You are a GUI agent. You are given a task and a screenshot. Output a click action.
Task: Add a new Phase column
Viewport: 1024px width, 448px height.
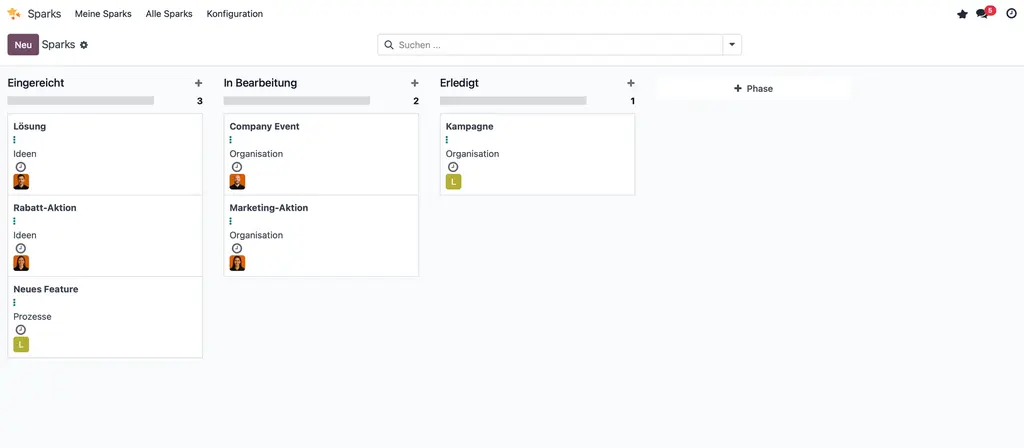(753, 89)
